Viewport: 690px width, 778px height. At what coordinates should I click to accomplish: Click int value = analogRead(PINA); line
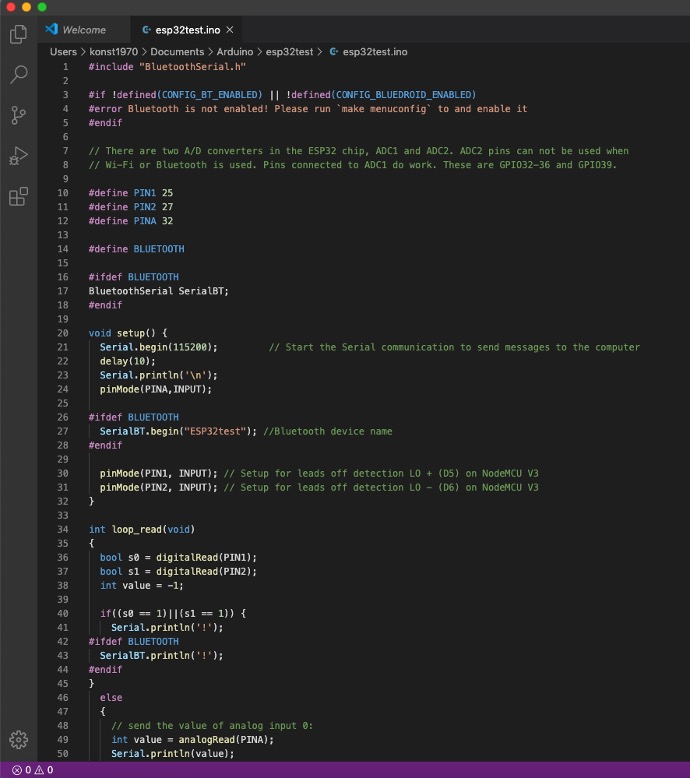(x=192, y=740)
